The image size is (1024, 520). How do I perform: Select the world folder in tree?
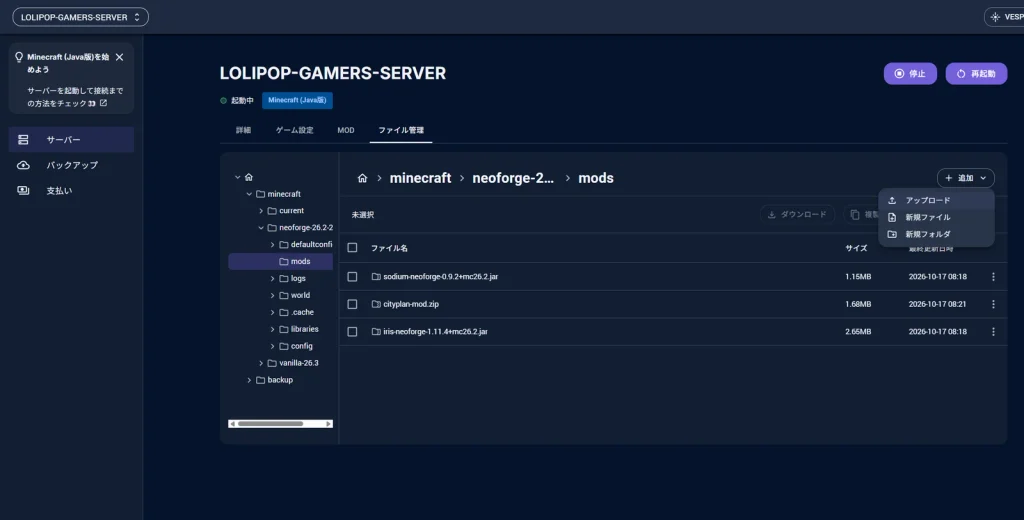[300, 295]
